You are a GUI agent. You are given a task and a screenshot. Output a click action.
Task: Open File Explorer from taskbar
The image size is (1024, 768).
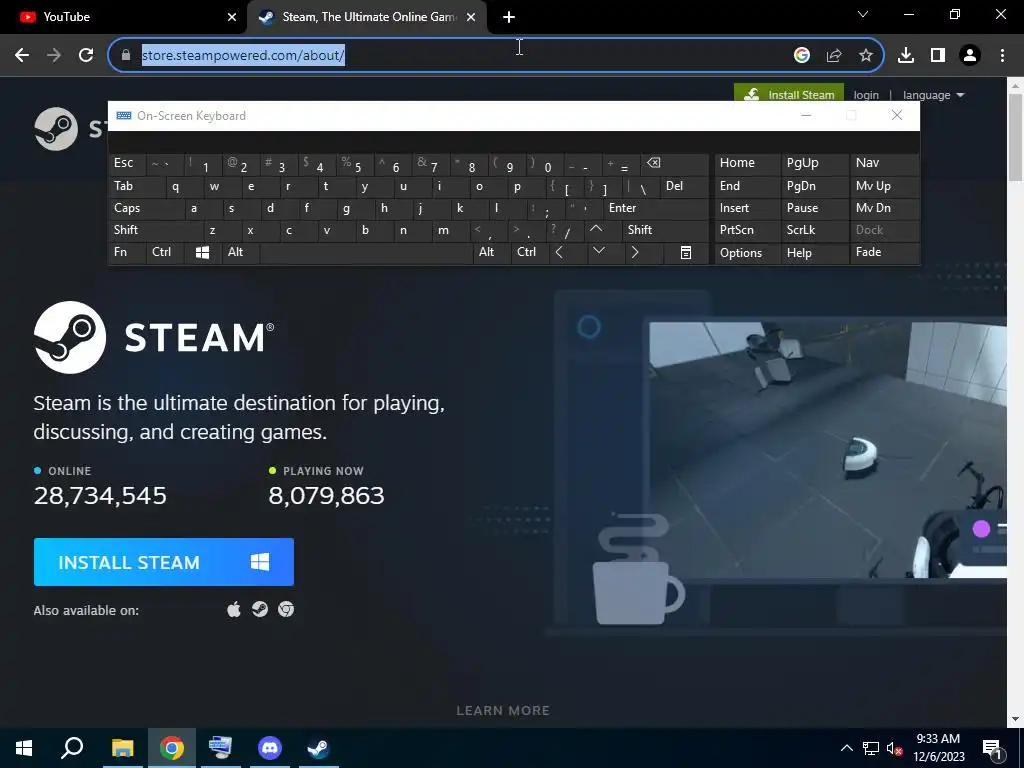coord(122,748)
